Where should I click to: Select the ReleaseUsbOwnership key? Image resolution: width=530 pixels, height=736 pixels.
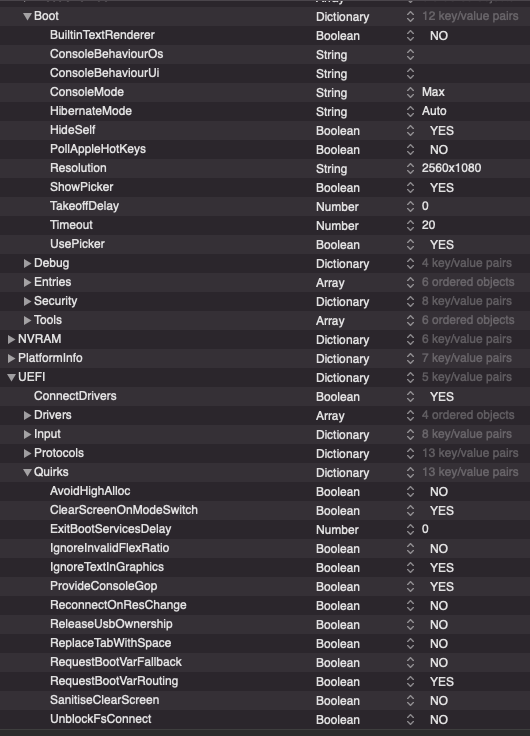point(111,624)
